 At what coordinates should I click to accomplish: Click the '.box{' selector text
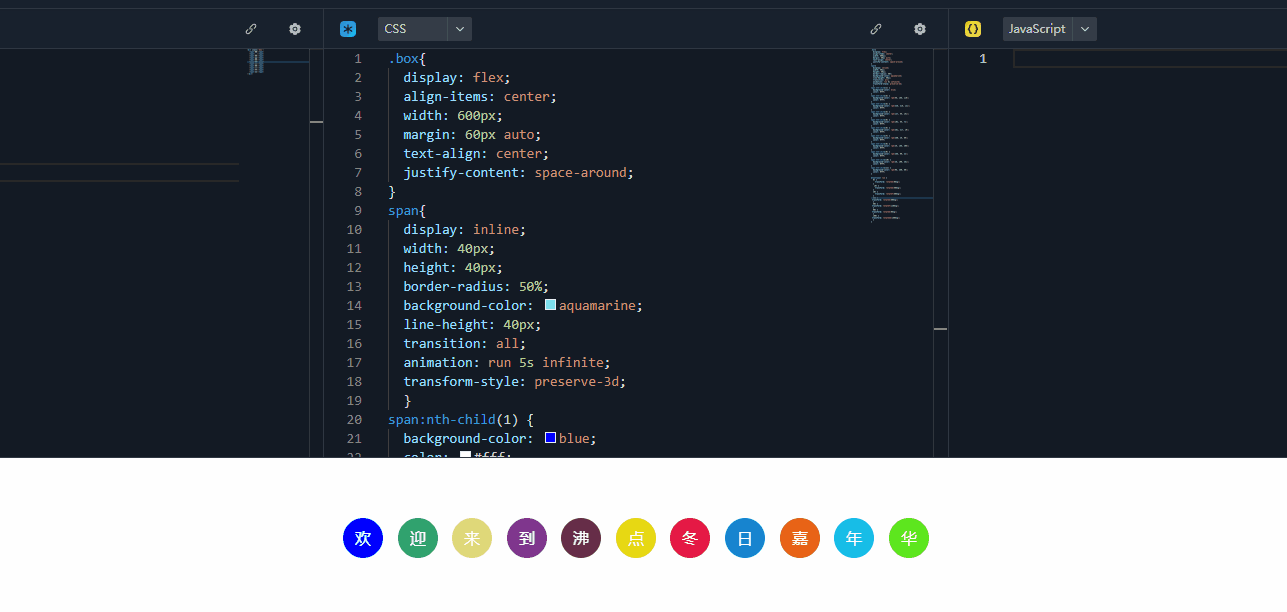tap(408, 59)
